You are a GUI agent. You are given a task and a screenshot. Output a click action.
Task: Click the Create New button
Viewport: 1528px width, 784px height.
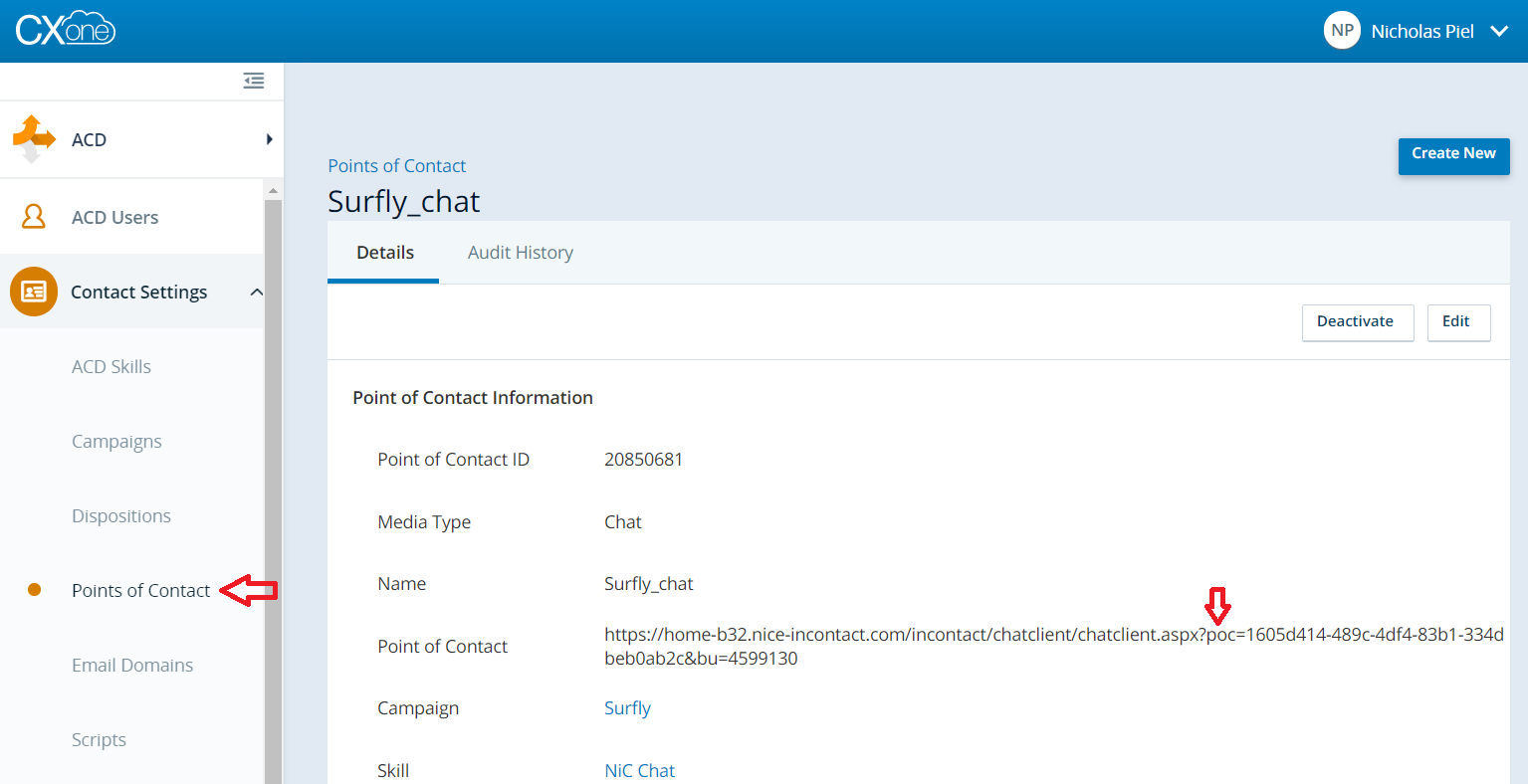(1453, 155)
